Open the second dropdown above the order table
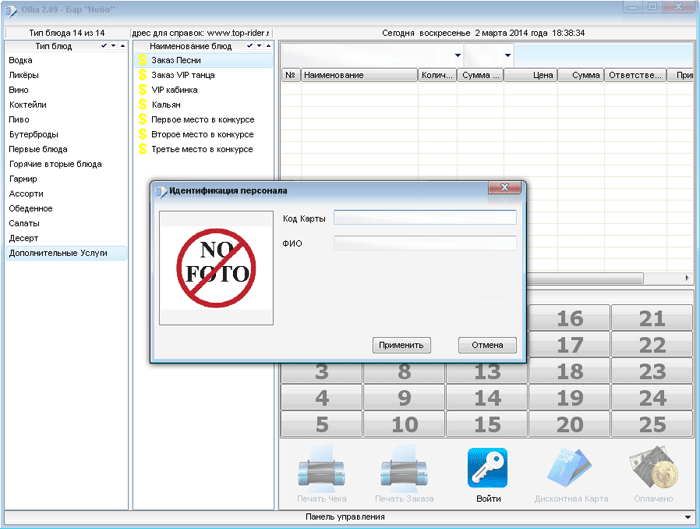700x529 pixels. (x=507, y=55)
